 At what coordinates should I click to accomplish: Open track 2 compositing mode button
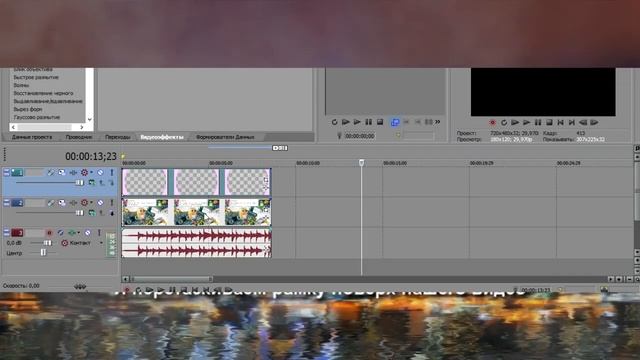[x=92, y=213]
